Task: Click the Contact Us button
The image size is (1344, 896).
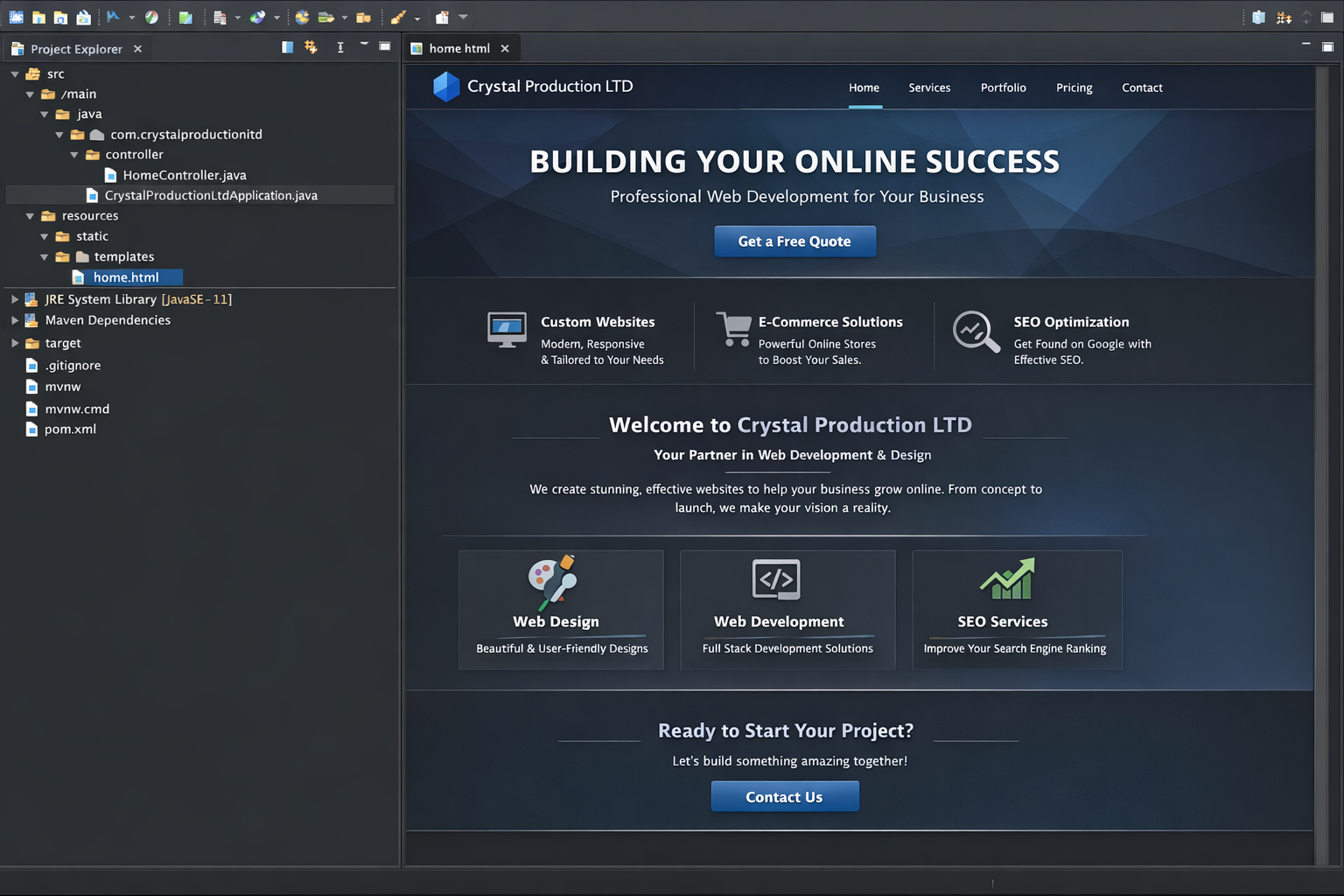Action: [x=785, y=797]
